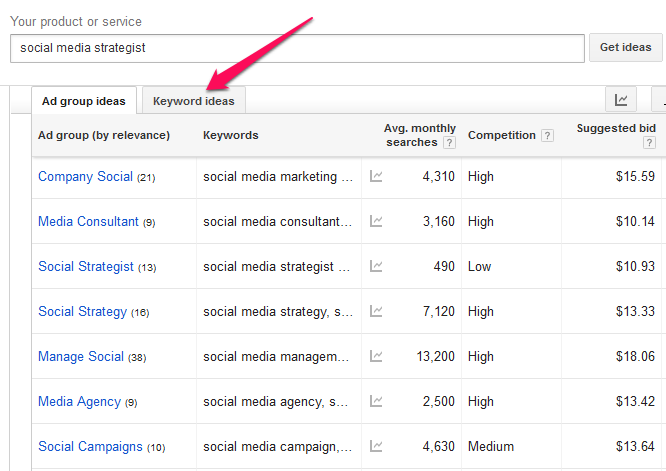Click help icon next to Competition
The width and height of the screenshot is (666, 471).
click(547, 135)
